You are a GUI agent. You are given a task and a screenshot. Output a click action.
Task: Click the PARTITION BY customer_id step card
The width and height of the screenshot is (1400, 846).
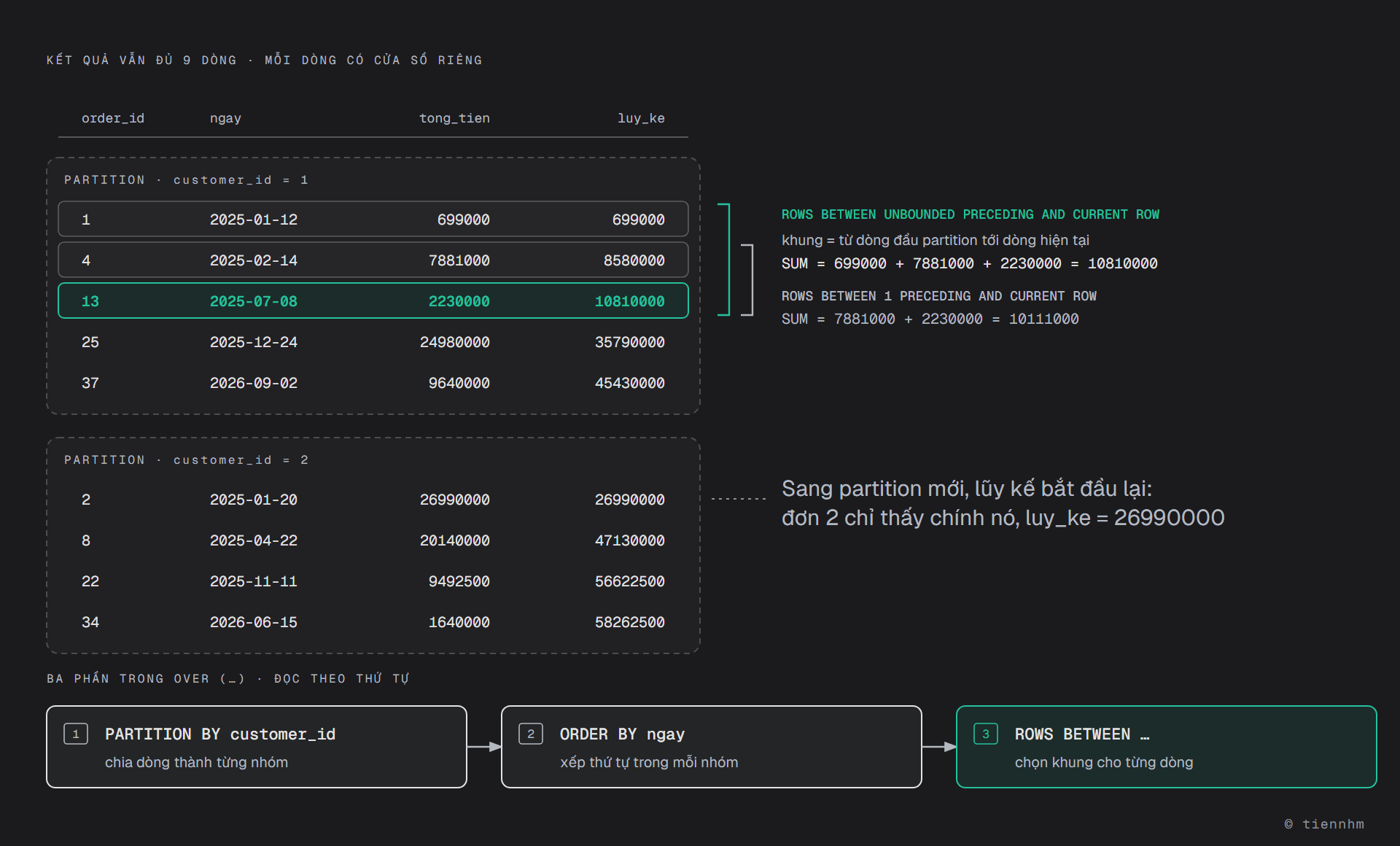pyautogui.click(x=257, y=747)
